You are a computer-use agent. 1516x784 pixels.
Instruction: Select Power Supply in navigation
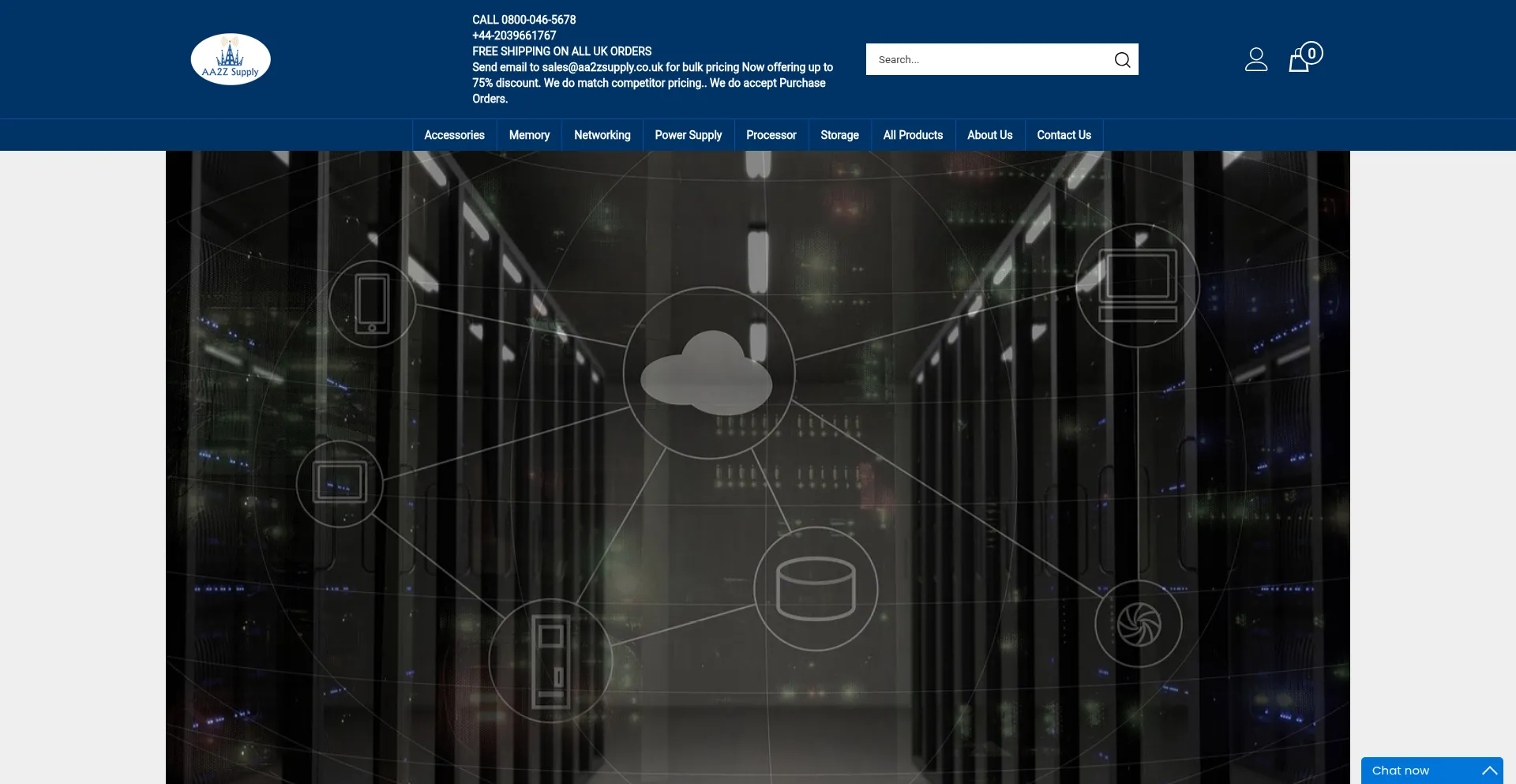point(688,135)
